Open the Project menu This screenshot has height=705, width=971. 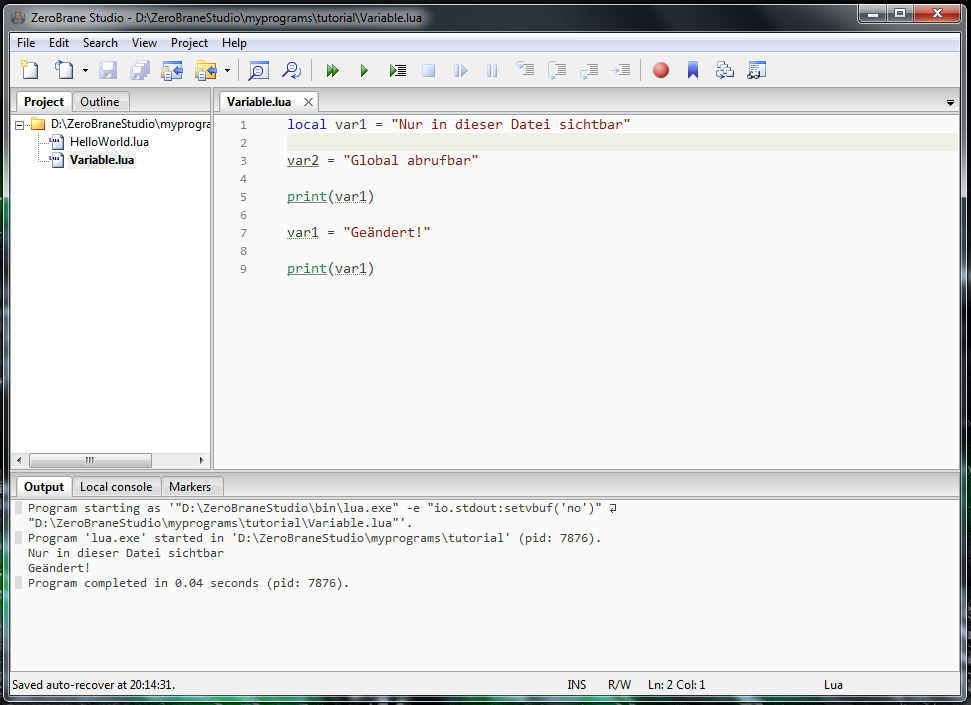point(189,43)
